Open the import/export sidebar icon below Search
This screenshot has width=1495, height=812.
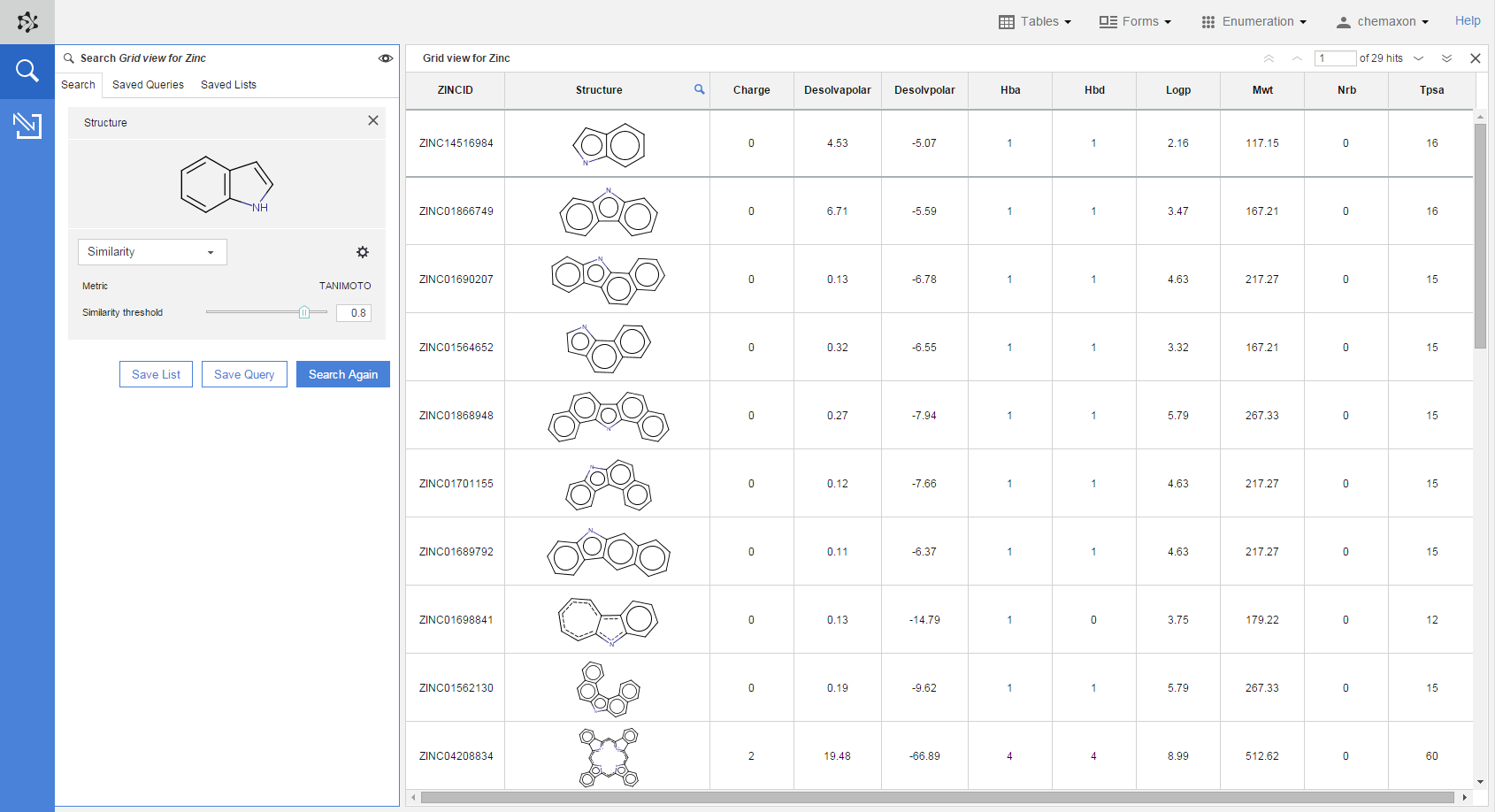click(27, 126)
